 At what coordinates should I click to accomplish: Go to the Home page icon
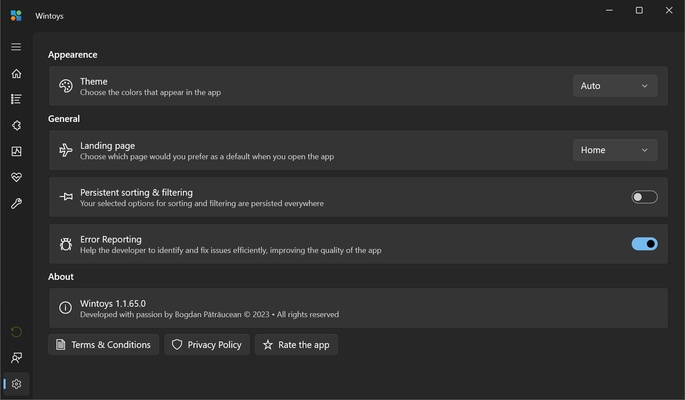click(16, 73)
